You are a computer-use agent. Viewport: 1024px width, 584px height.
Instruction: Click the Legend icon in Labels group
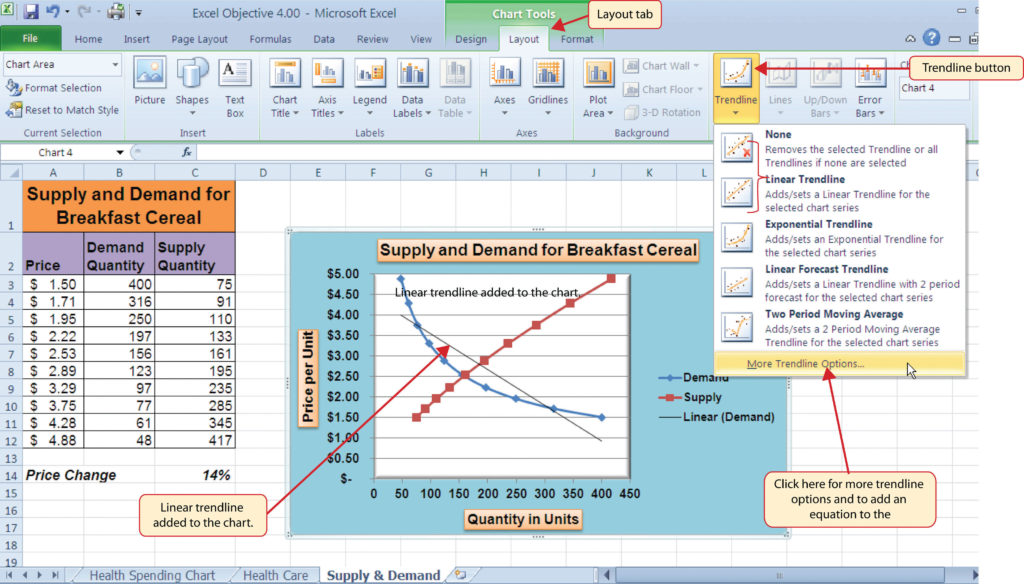click(369, 85)
